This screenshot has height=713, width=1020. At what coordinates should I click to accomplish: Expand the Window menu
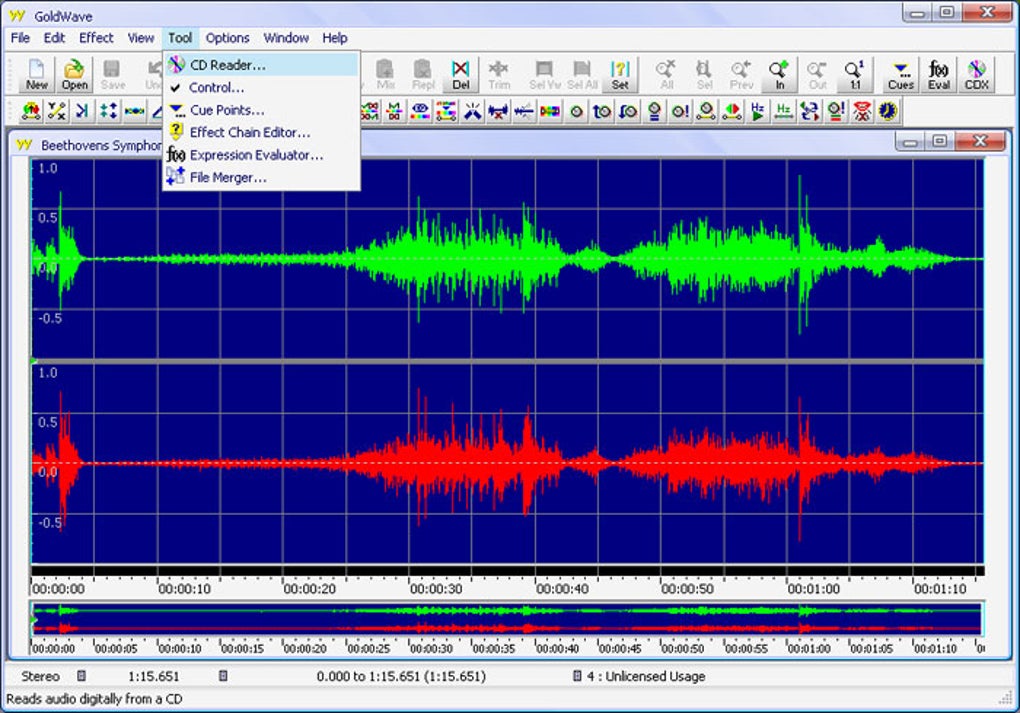[x=286, y=38]
